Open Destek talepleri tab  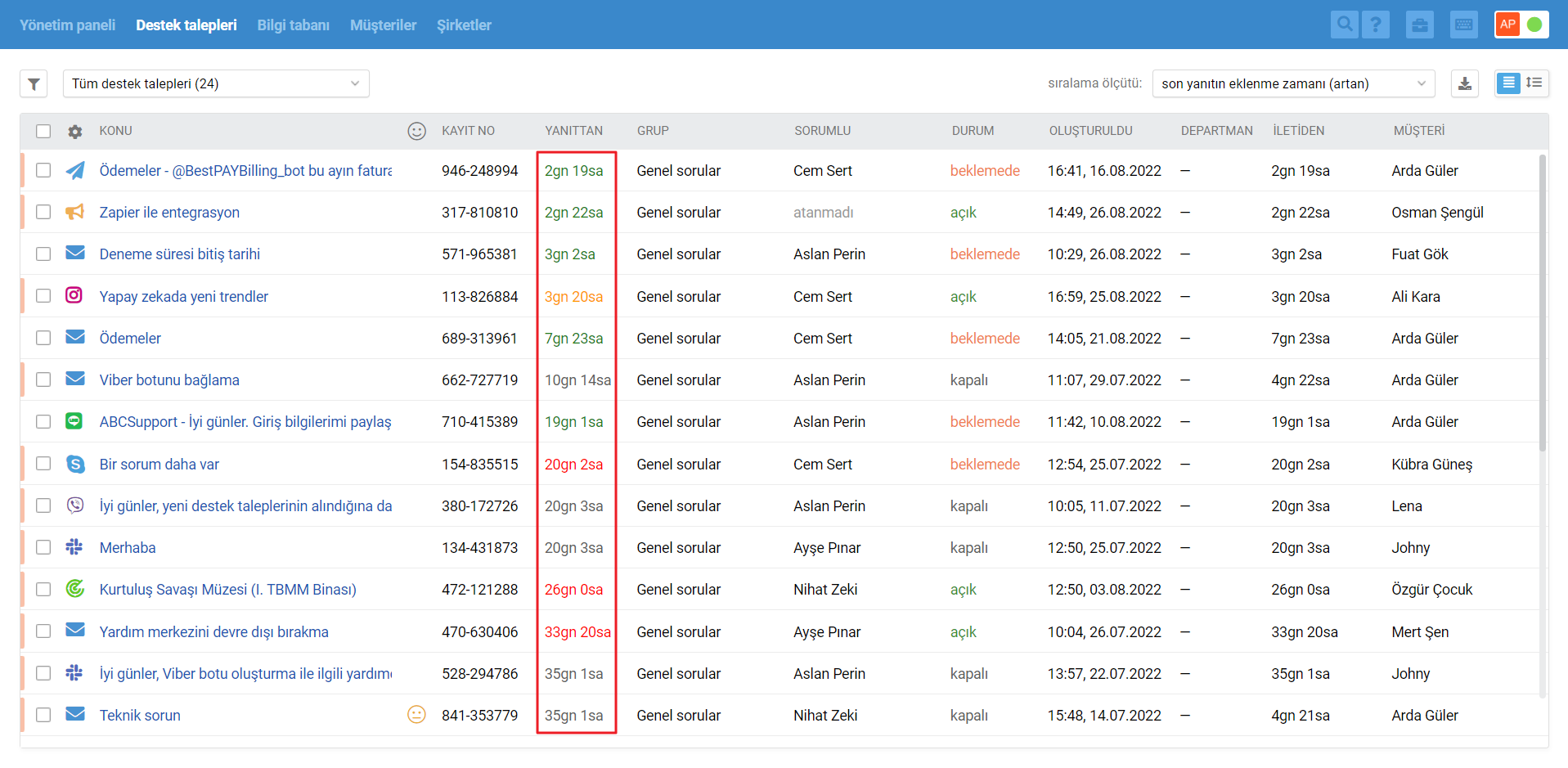click(x=186, y=25)
